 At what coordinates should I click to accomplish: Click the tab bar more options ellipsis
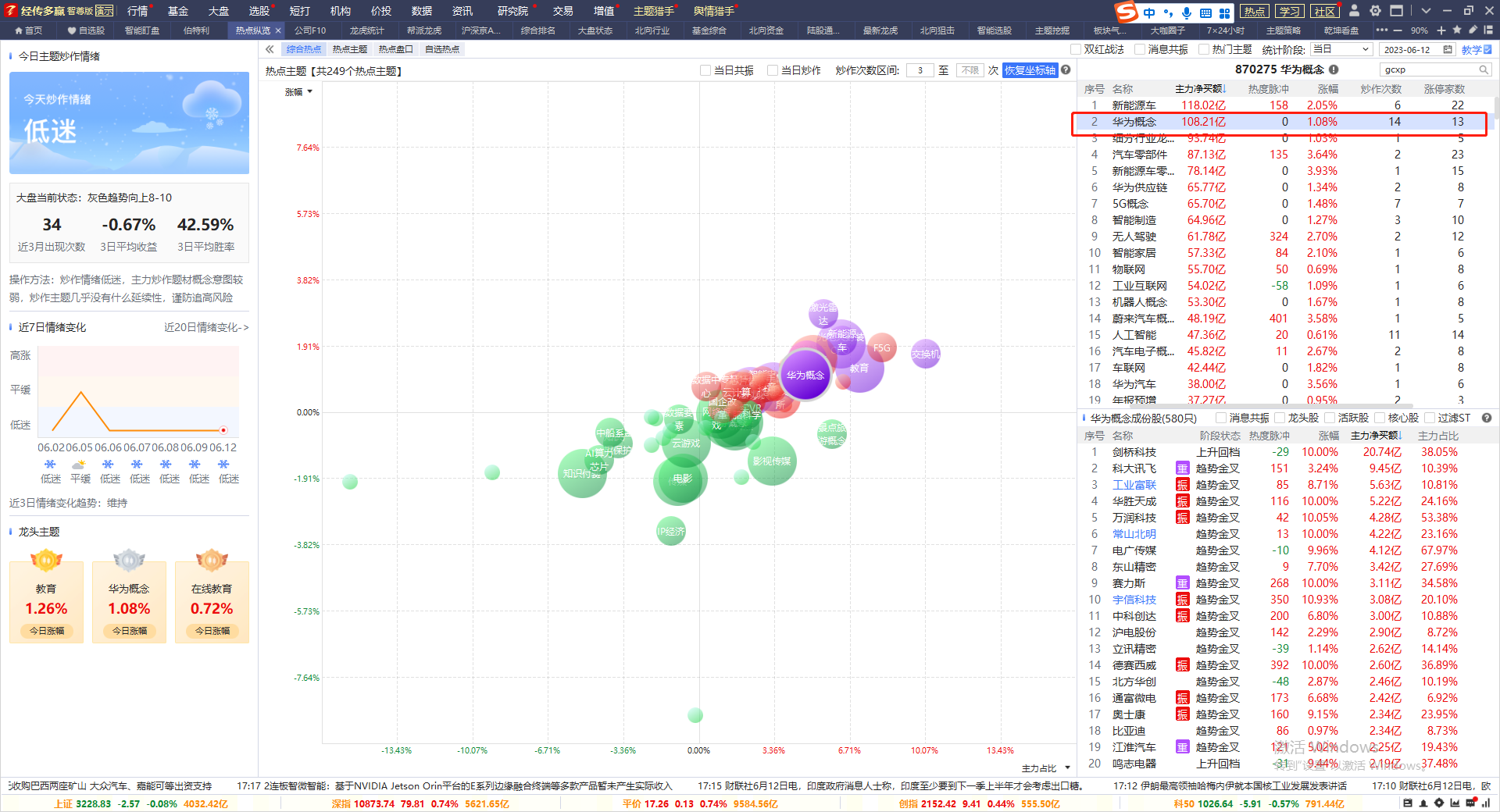point(1381,30)
